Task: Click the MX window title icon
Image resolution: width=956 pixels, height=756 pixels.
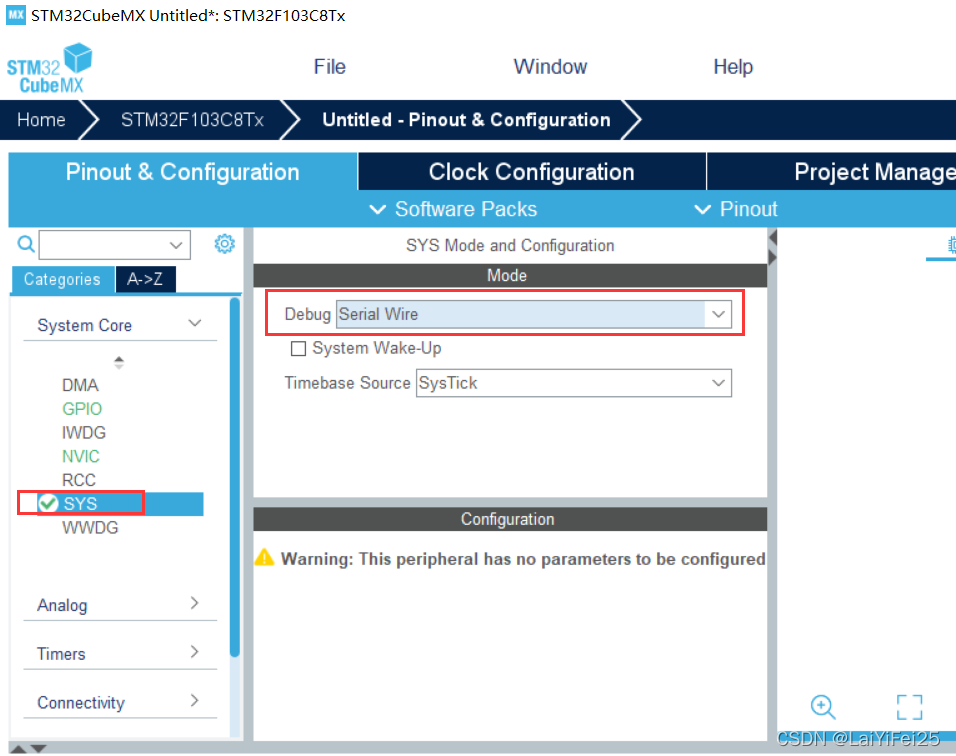Action: pyautogui.click(x=16, y=15)
